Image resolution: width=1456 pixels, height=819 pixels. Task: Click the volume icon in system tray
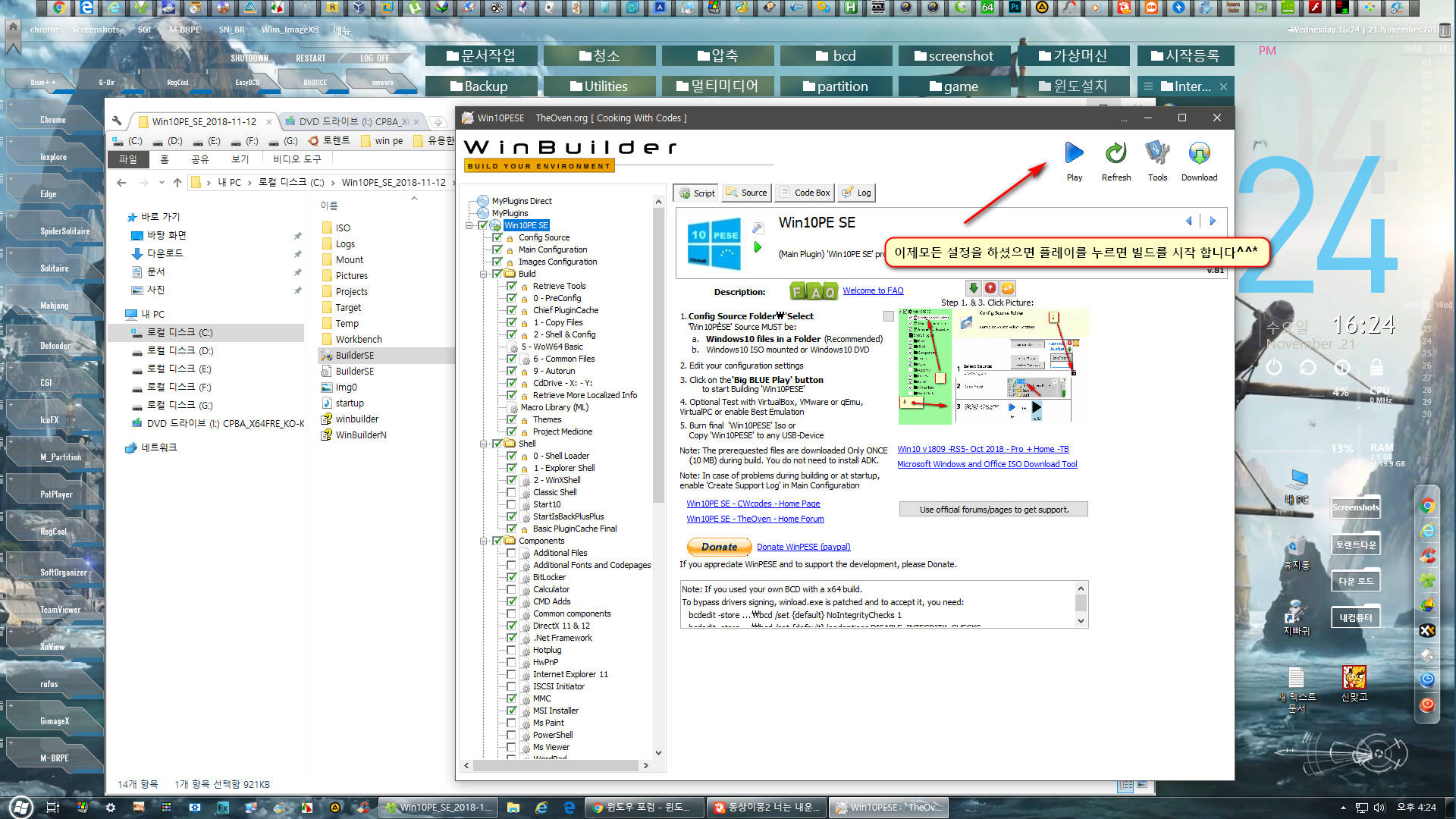pos(1379,808)
